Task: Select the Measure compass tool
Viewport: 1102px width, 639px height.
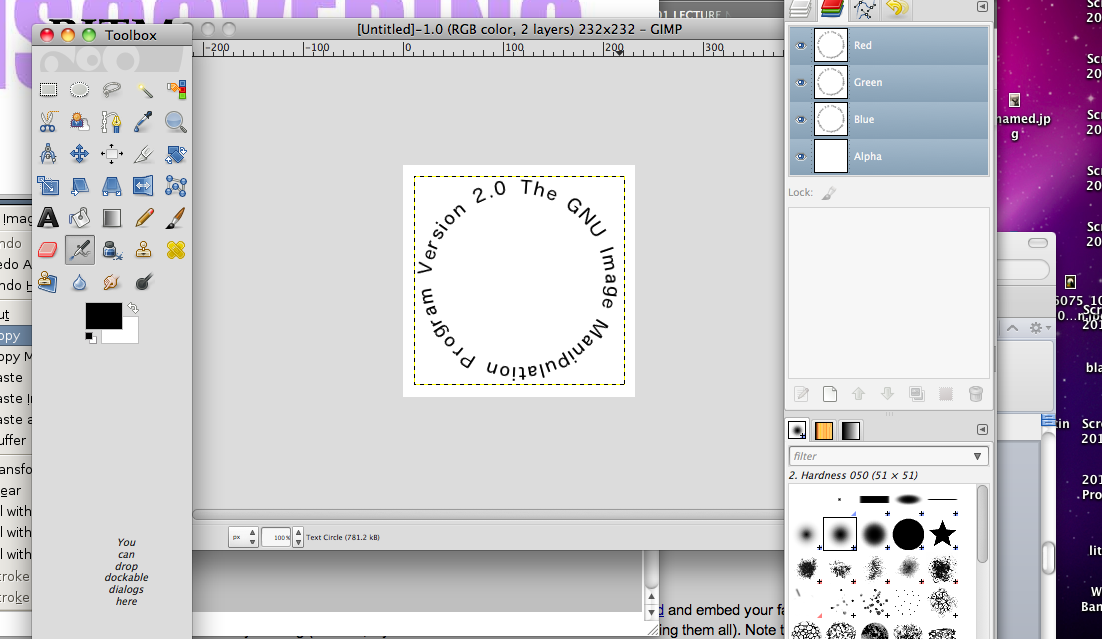Action: tap(48, 153)
